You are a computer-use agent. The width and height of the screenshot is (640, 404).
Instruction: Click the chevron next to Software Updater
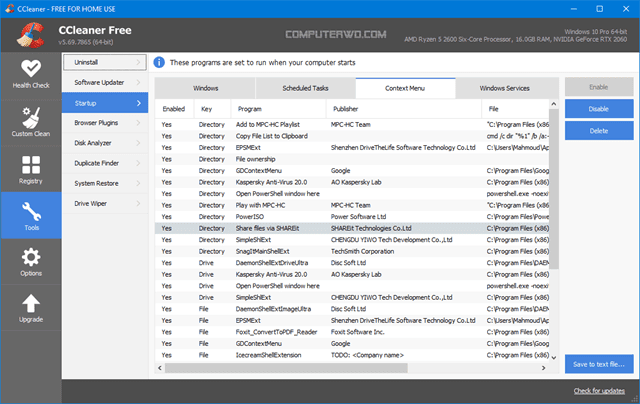point(138,82)
